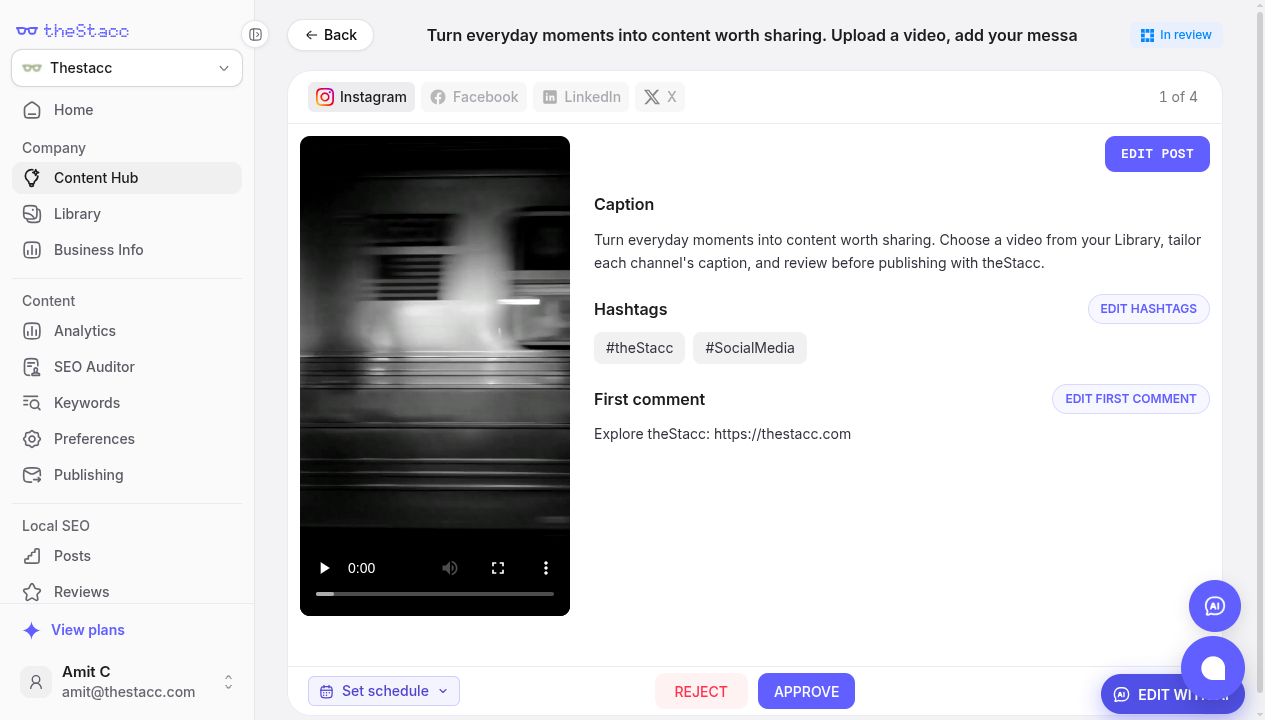Open video more options menu
Viewport: 1280px width, 720px height.
(546, 568)
